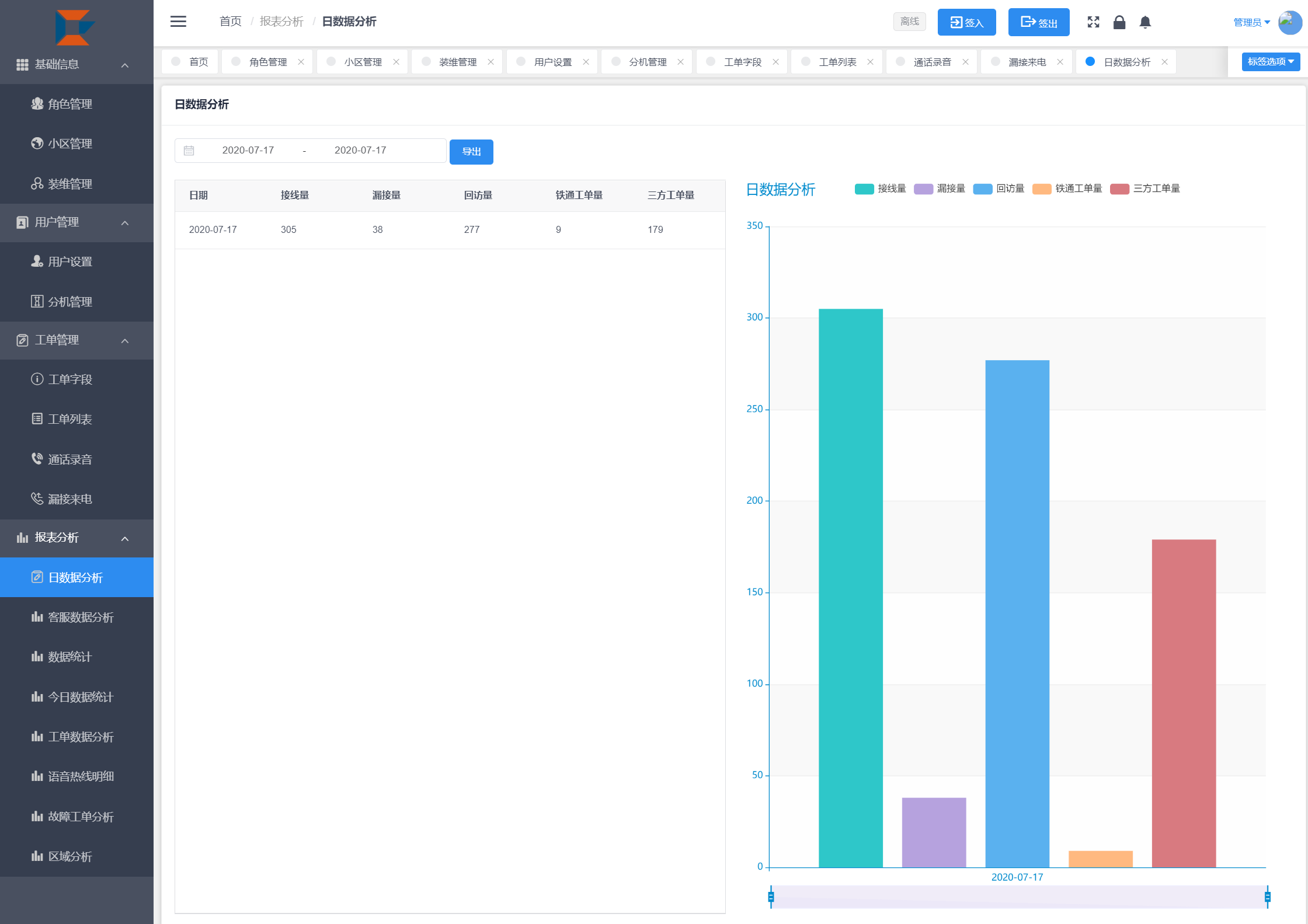This screenshot has height=924, width=1308.
Task: Open 漏接来电 sidebar item
Action: coord(69,499)
